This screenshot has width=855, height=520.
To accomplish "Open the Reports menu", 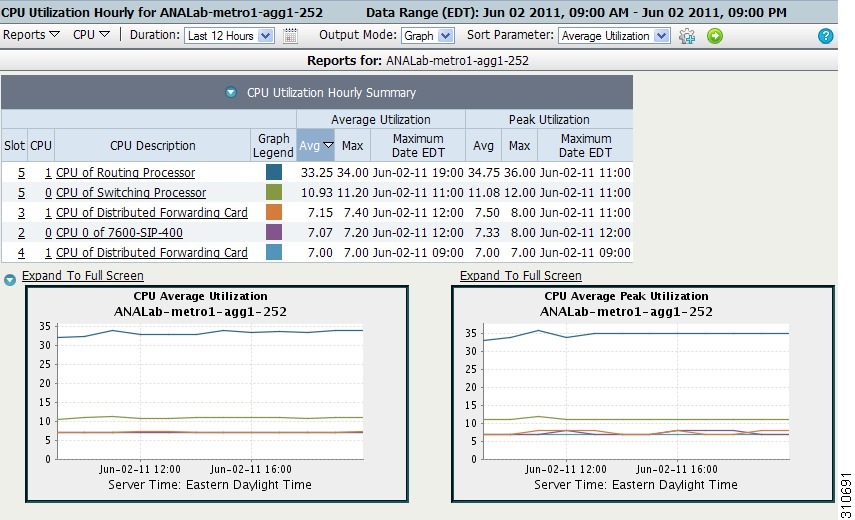I will [x=31, y=35].
